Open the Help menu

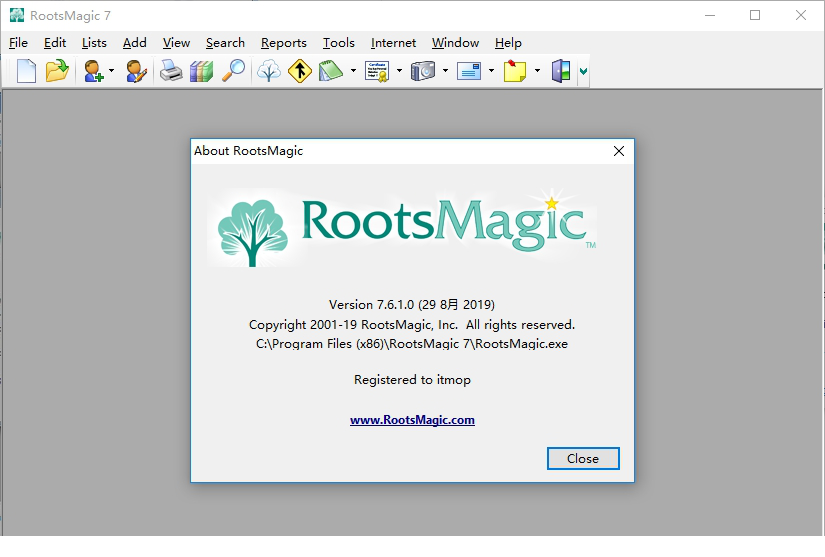pos(508,43)
